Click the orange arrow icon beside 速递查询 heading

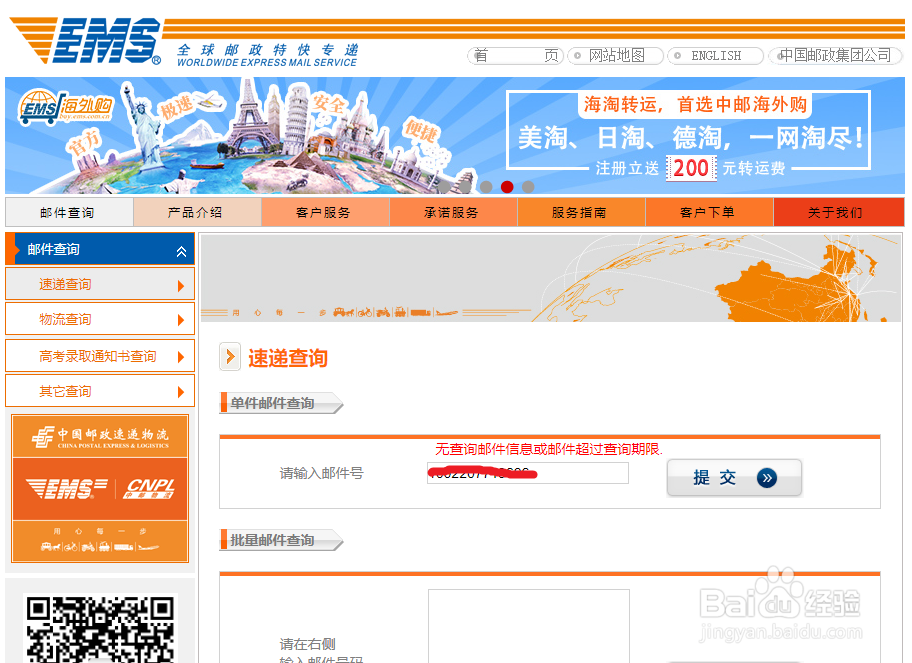pyautogui.click(x=232, y=358)
